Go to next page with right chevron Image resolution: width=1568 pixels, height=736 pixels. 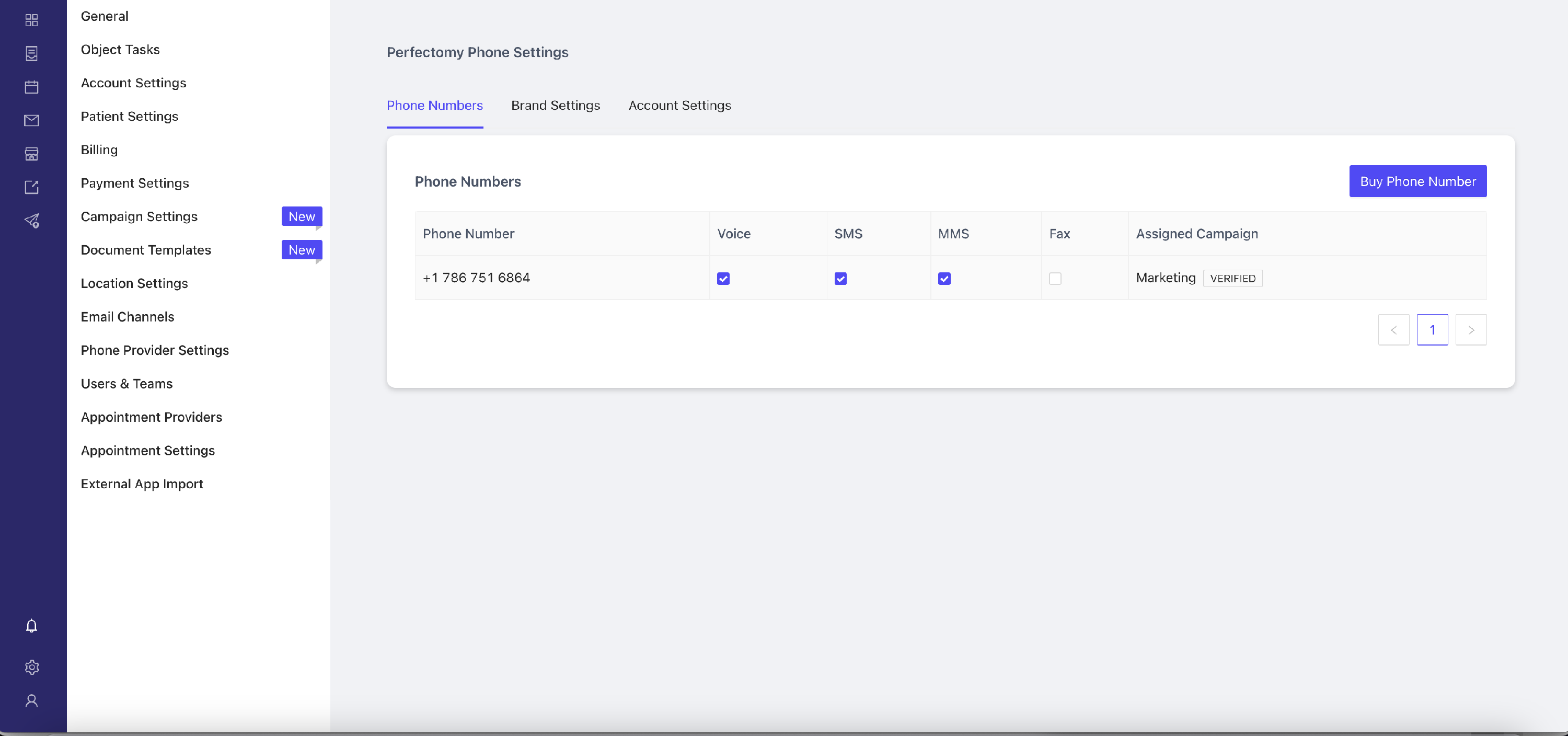(x=1471, y=330)
